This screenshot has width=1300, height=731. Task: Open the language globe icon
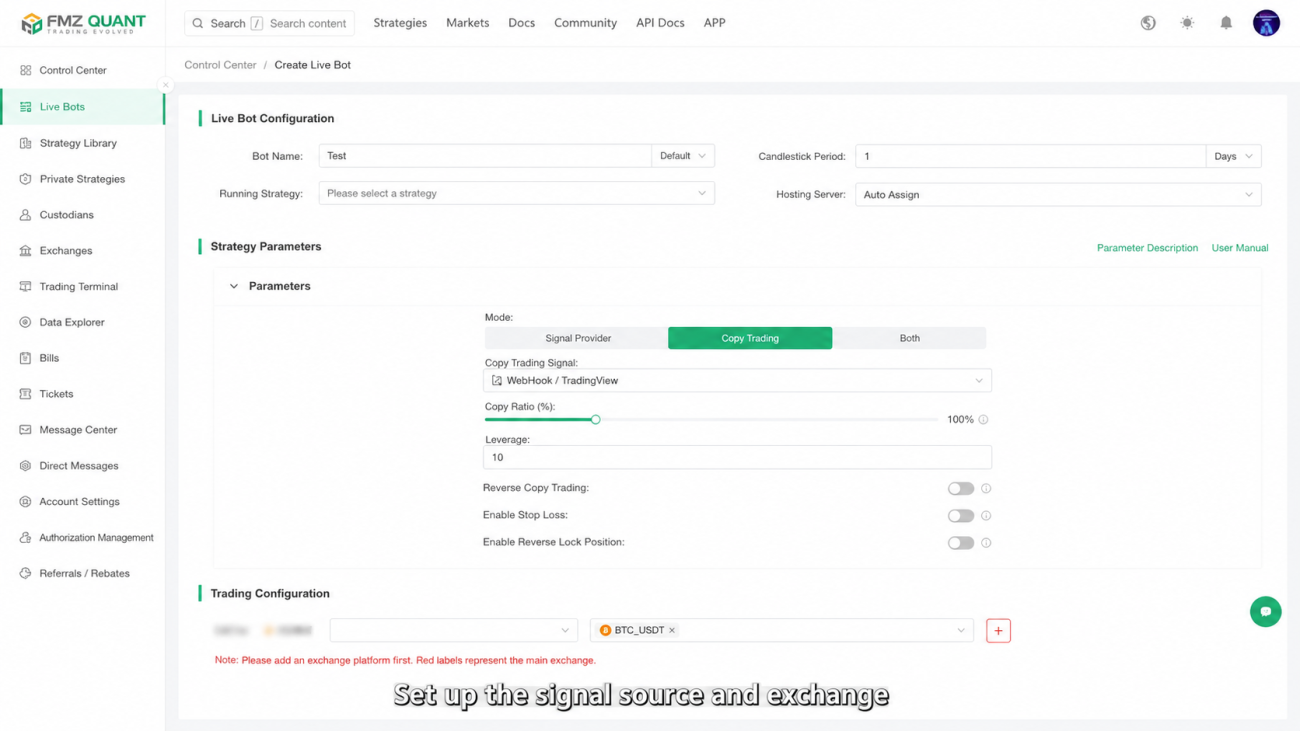pyautogui.click(x=1148, y=23)
